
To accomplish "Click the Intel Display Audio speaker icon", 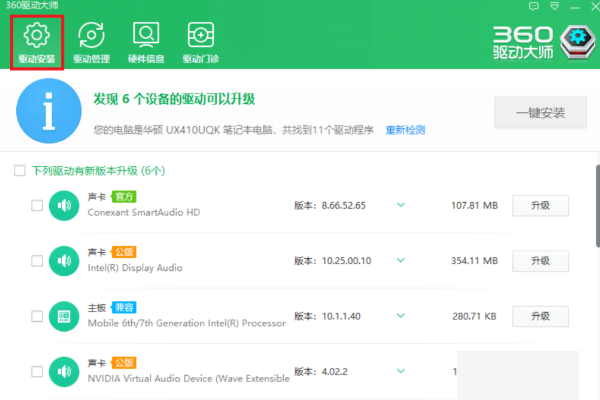I will [63, 261].
